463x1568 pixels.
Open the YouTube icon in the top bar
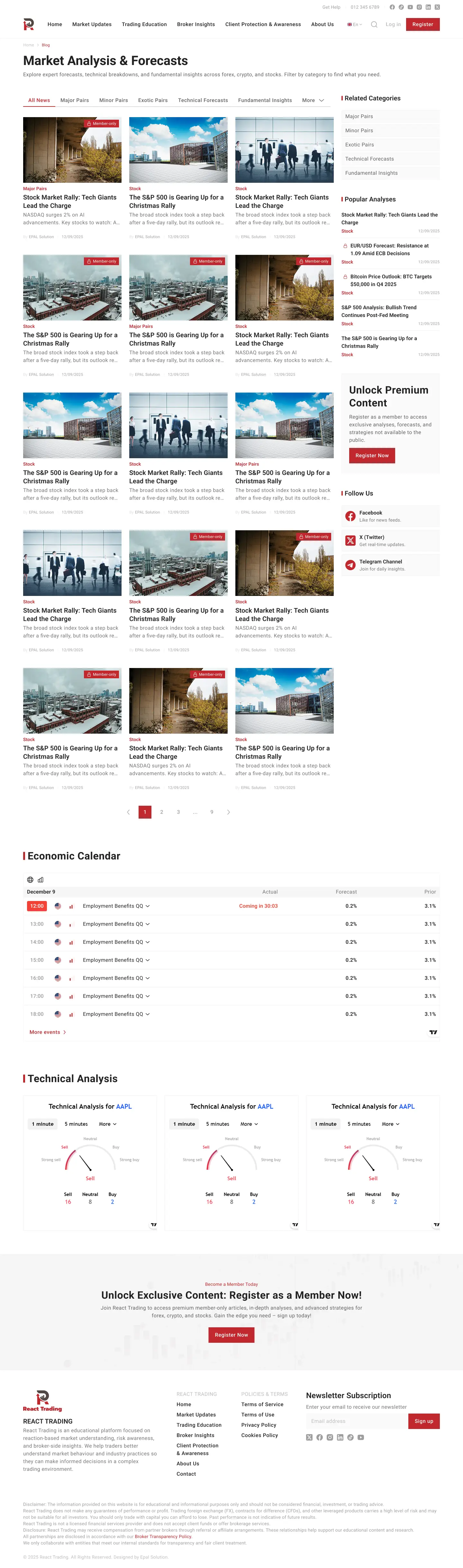pos(410,7)
